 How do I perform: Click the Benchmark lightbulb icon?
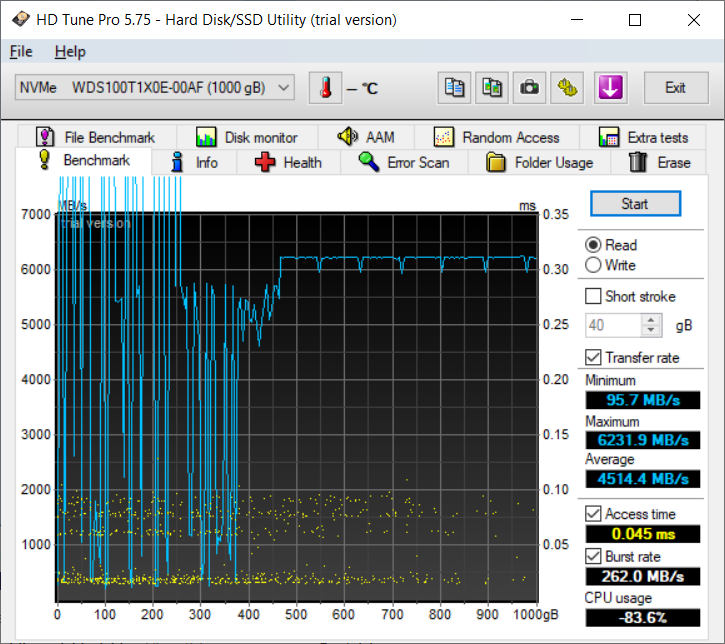(x=44, y=159)
